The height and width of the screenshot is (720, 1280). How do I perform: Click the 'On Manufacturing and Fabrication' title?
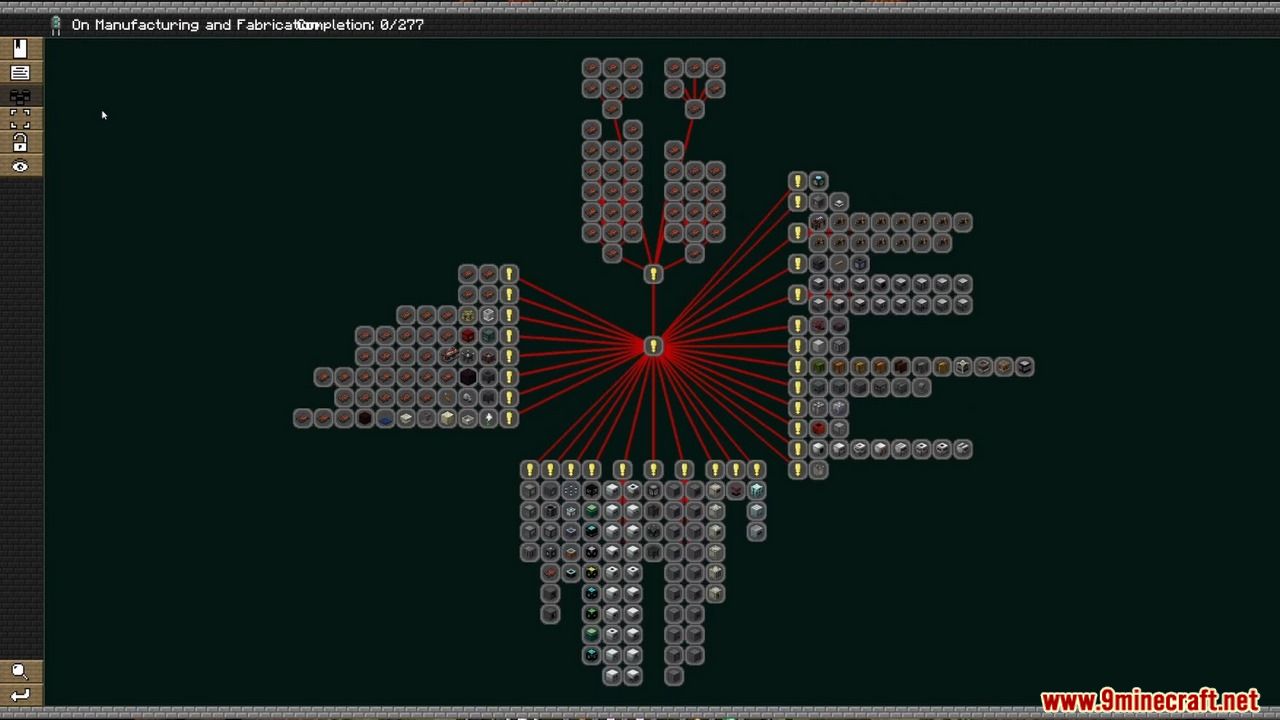(195, 25)
